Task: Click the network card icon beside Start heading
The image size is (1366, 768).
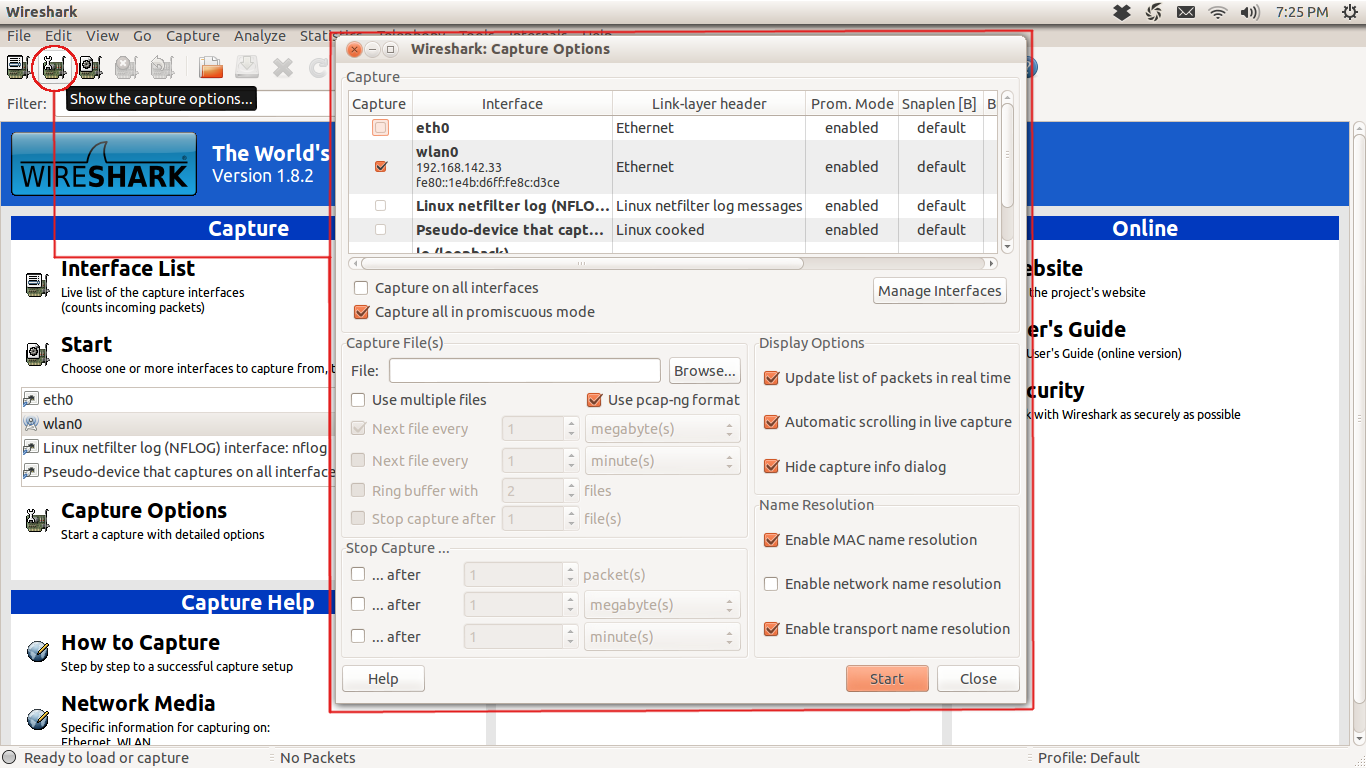Action: pyautogui.click(x=37, y=355)
